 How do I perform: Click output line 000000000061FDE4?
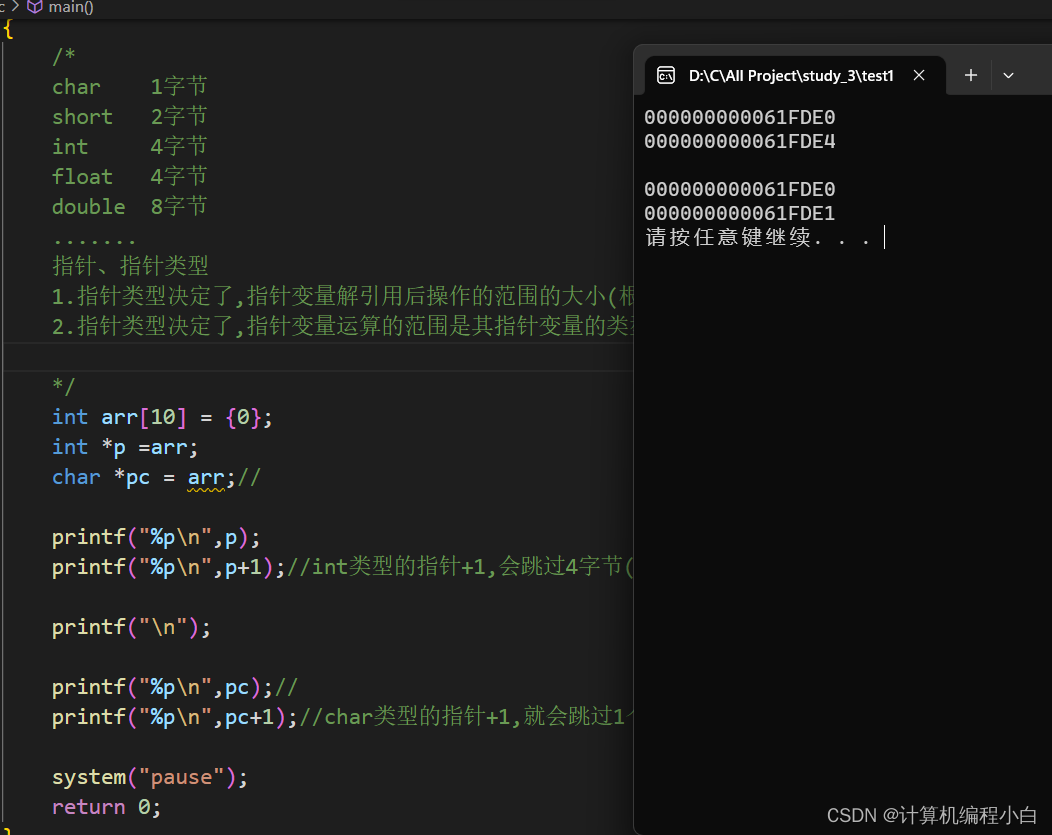pos(739,142)
